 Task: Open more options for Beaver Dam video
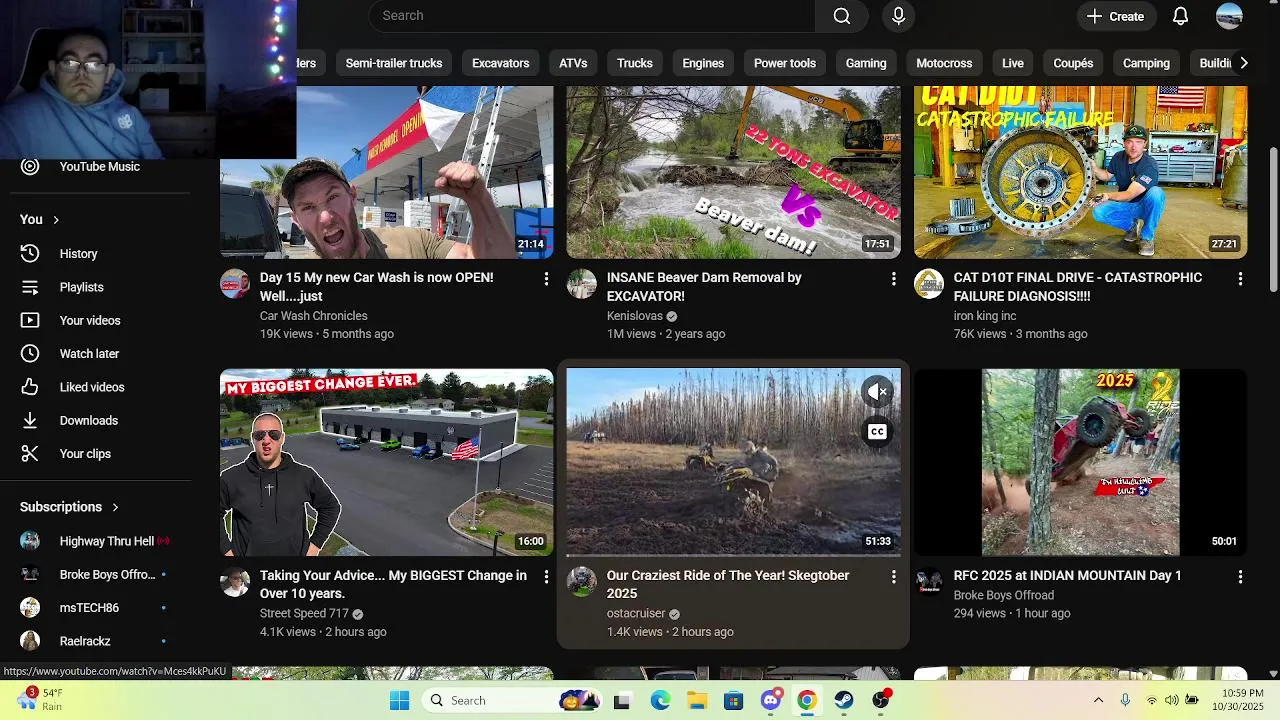(x=893, y=279)
